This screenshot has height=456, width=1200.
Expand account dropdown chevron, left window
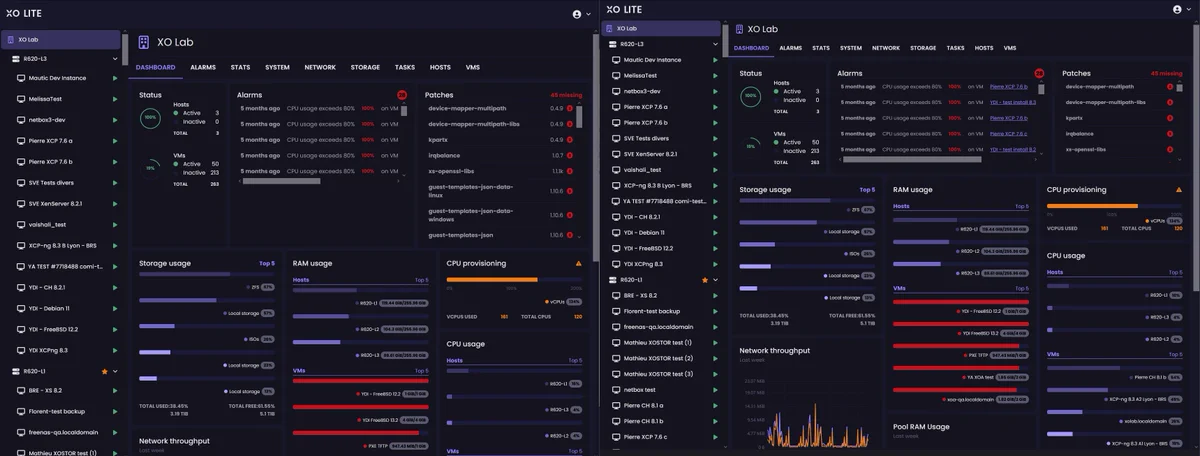(589, 14)
